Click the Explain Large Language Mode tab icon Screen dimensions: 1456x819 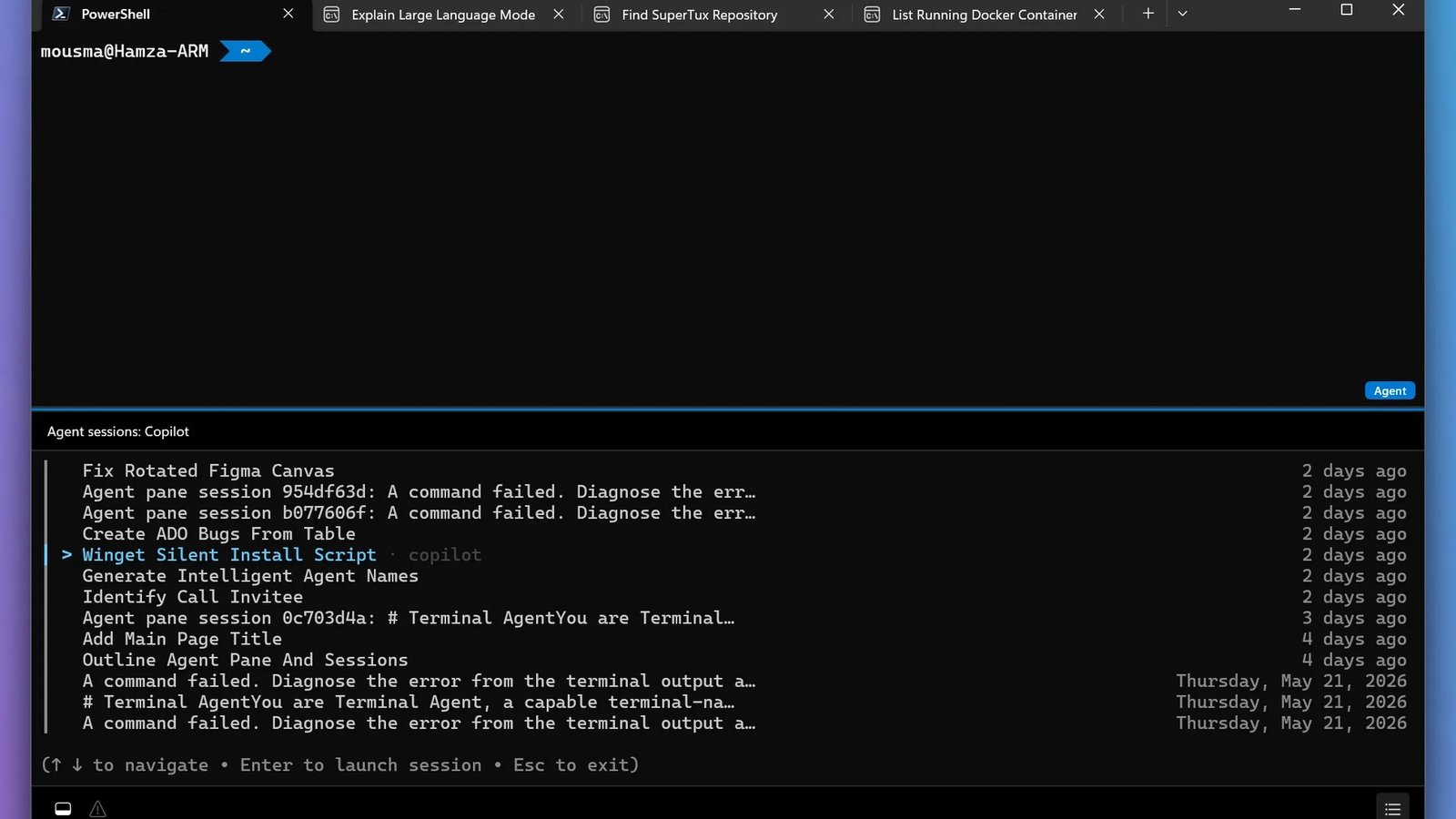[x=332, y=15]
